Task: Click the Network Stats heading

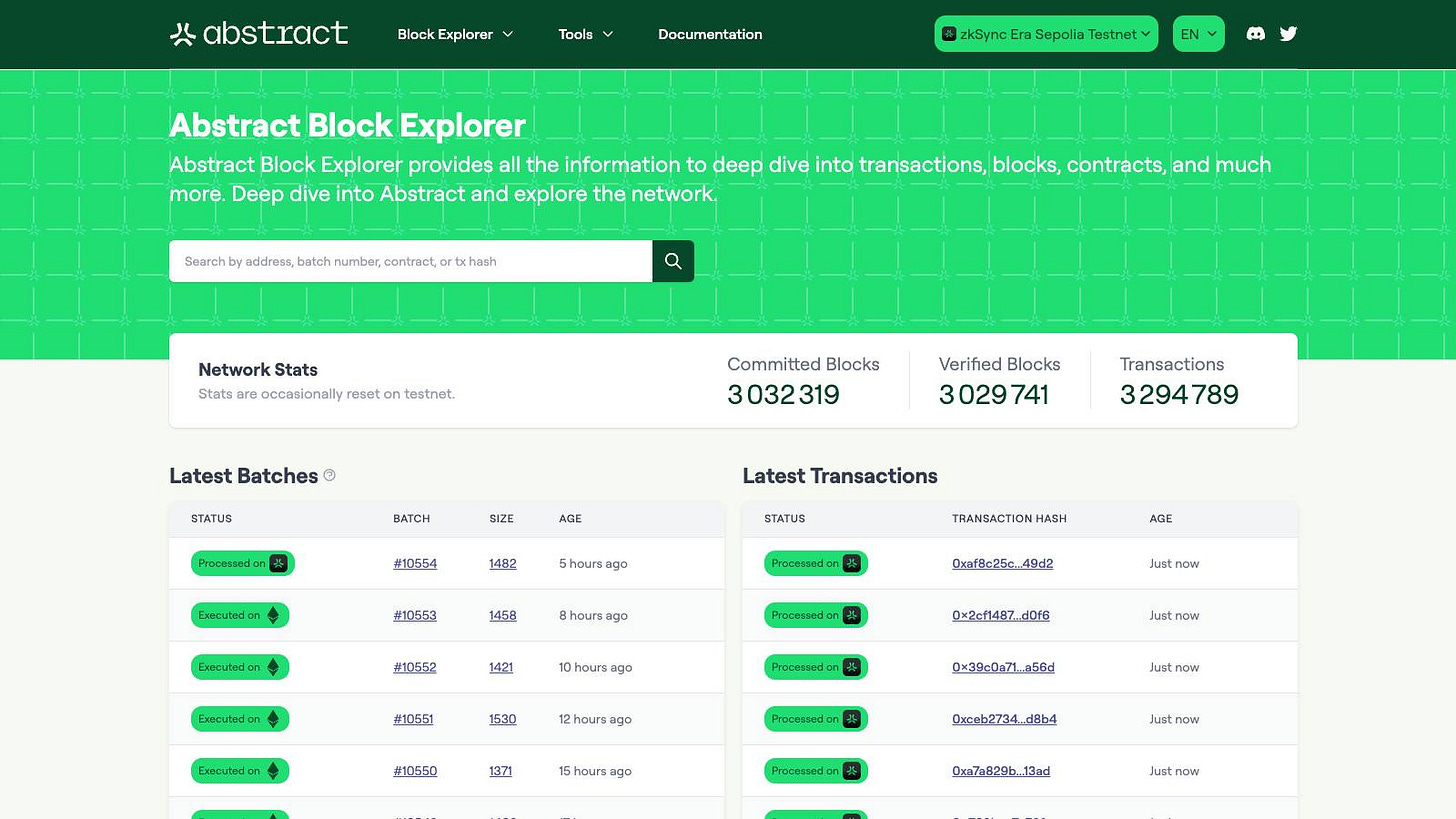Action: (x=258, y=370)
